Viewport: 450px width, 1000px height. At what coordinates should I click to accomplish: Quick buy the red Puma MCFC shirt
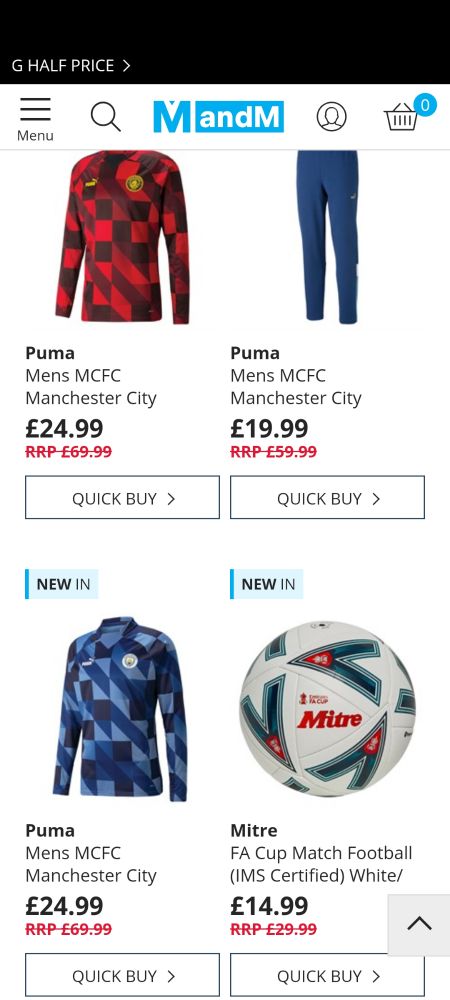pos(122,497)
